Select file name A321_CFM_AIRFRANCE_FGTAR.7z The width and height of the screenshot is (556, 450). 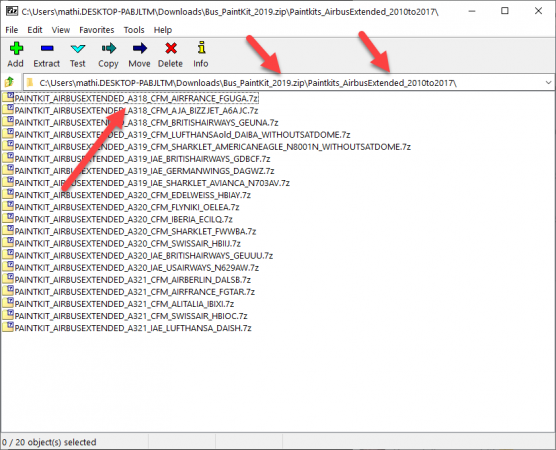tap(135, 291)
